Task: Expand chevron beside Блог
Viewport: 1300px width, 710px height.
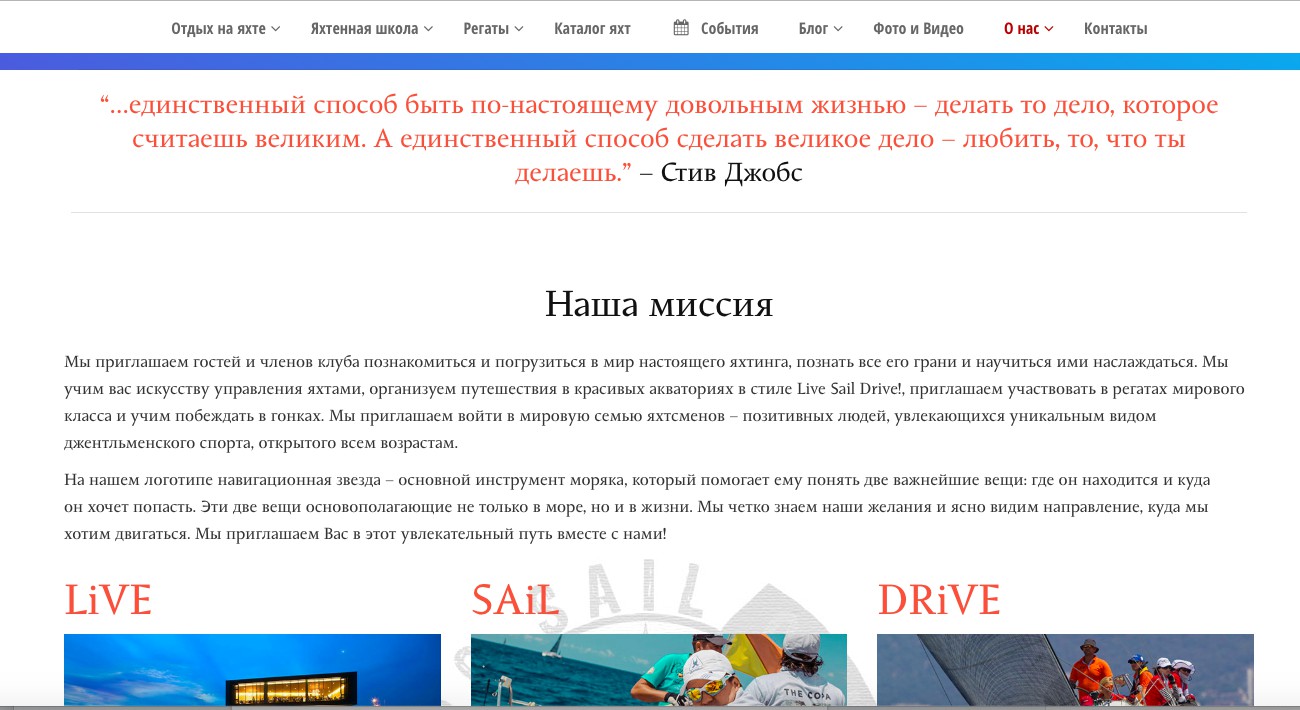Action: pyautogui.click(x=838, y=29)
